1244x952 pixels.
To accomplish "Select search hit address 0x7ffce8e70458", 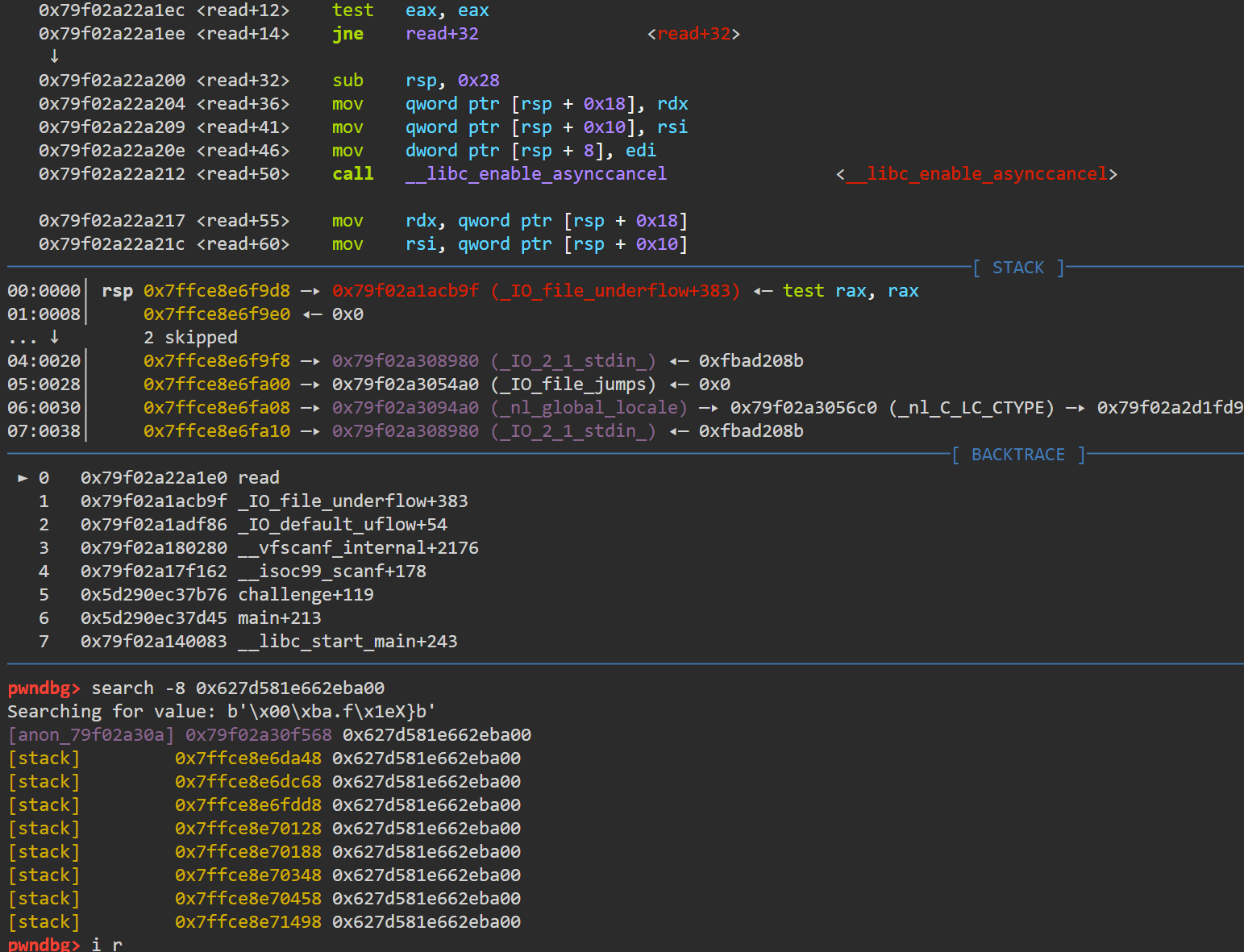I will [248, 899].
